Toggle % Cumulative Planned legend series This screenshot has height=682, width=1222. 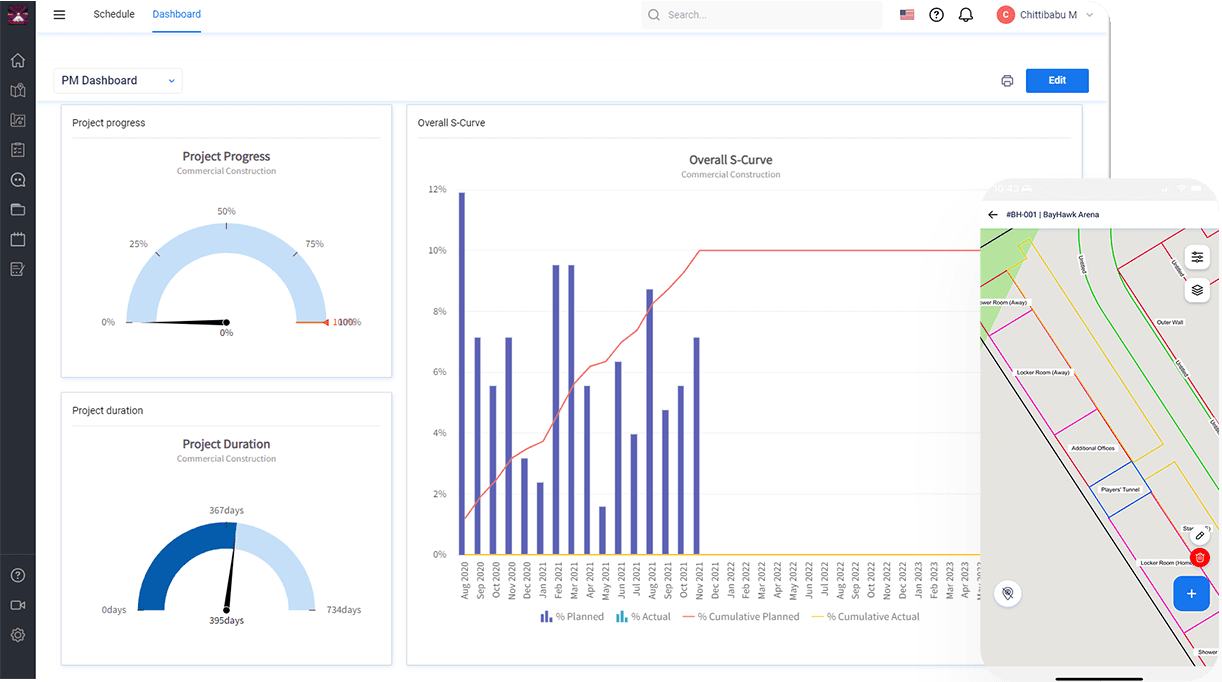[741, 617]
